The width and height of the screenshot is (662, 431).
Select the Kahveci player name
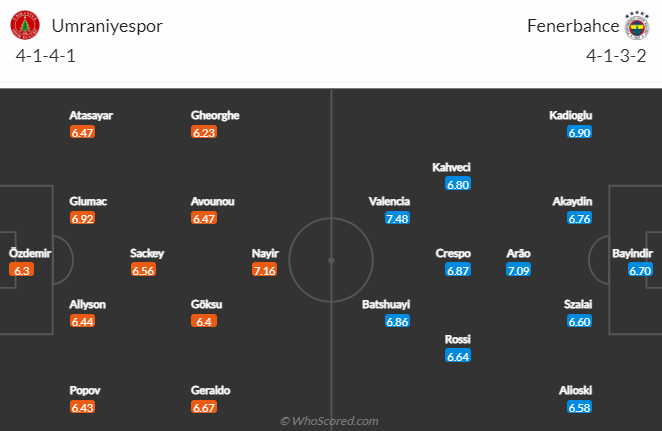(451, 167)
